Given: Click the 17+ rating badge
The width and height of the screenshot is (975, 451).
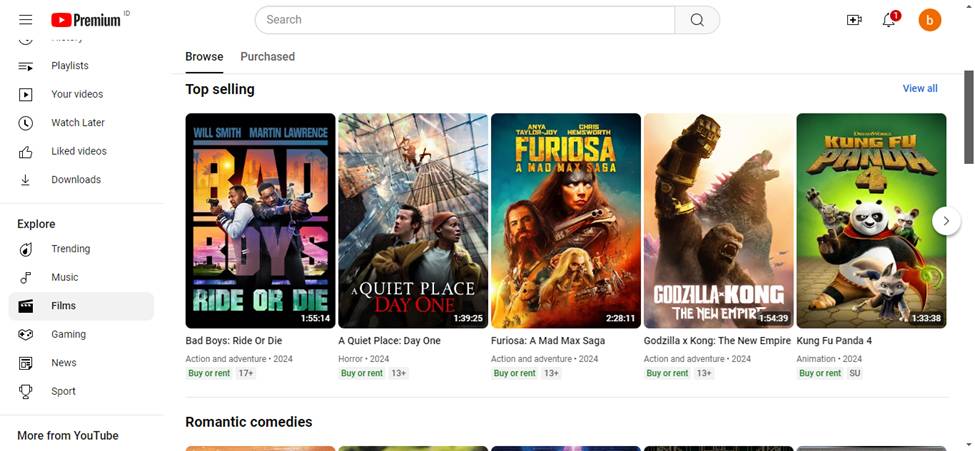Looking at the screenshot, I should [x=246, y=373].
